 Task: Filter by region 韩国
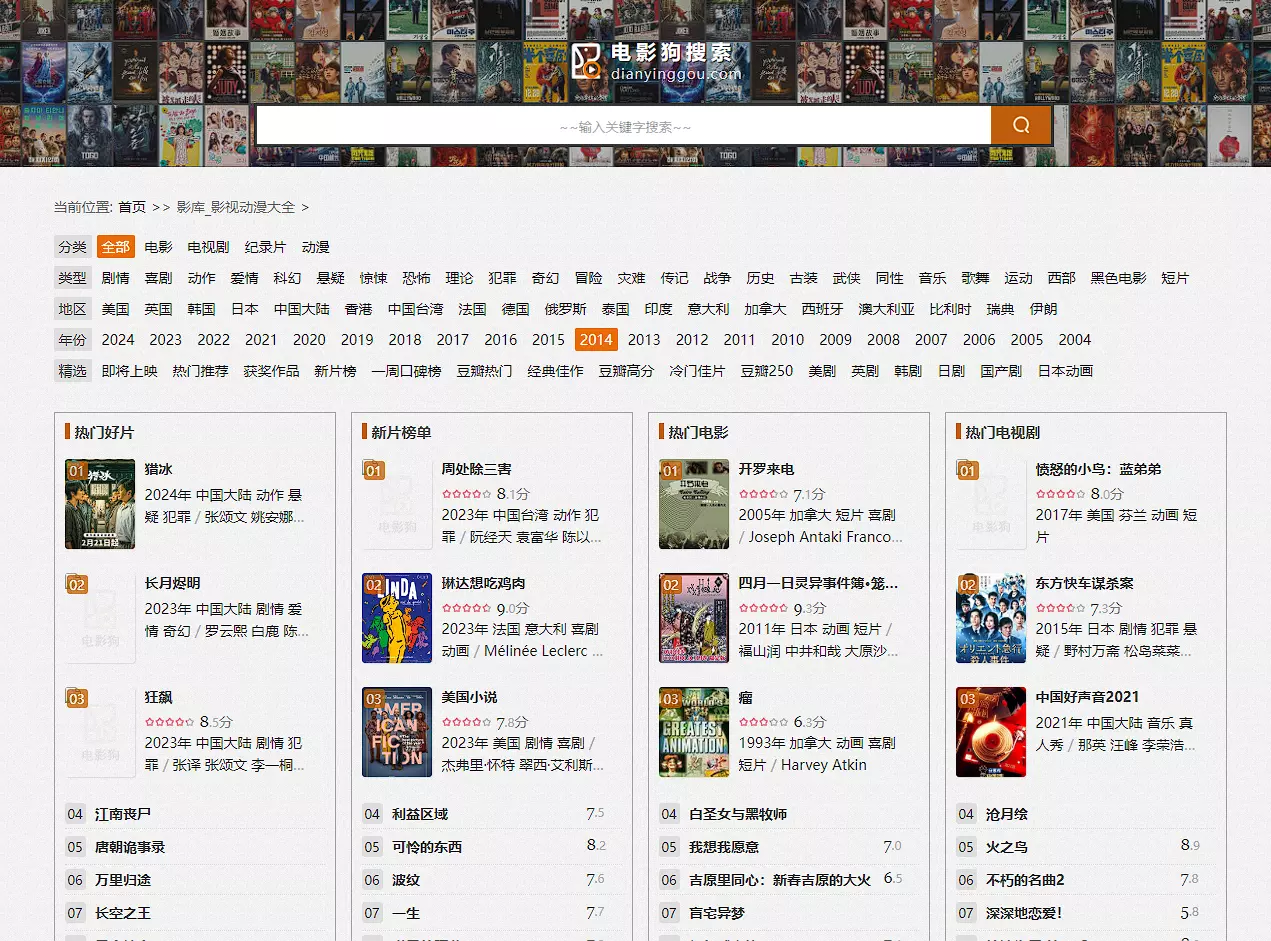(x=201, y=309)
